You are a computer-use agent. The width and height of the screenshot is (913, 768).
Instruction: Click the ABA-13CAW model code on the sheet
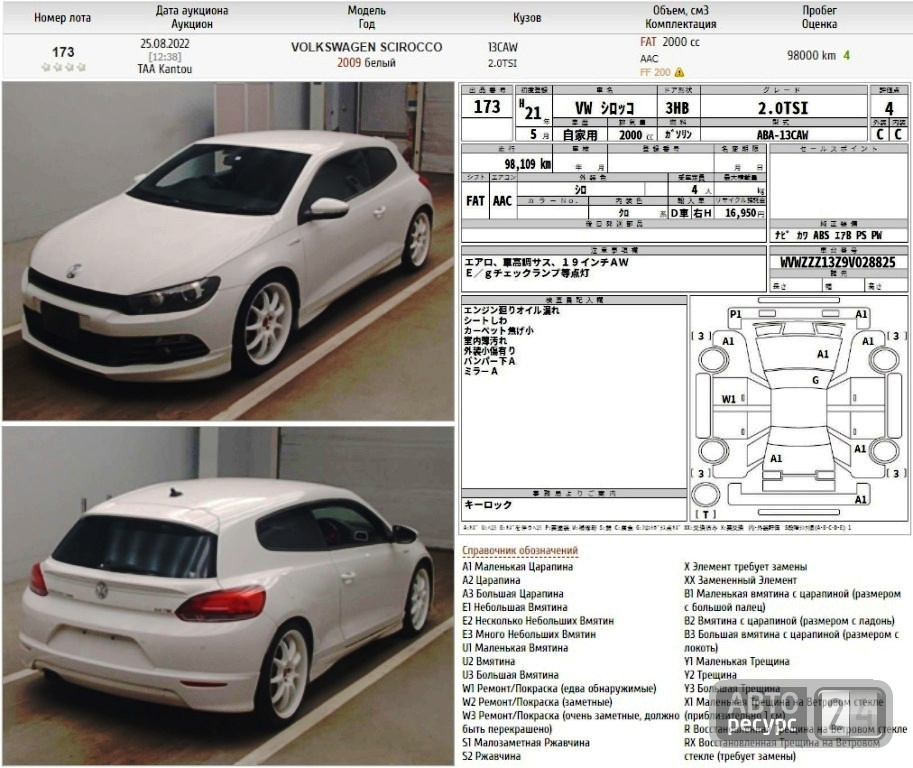coord(782,135)
